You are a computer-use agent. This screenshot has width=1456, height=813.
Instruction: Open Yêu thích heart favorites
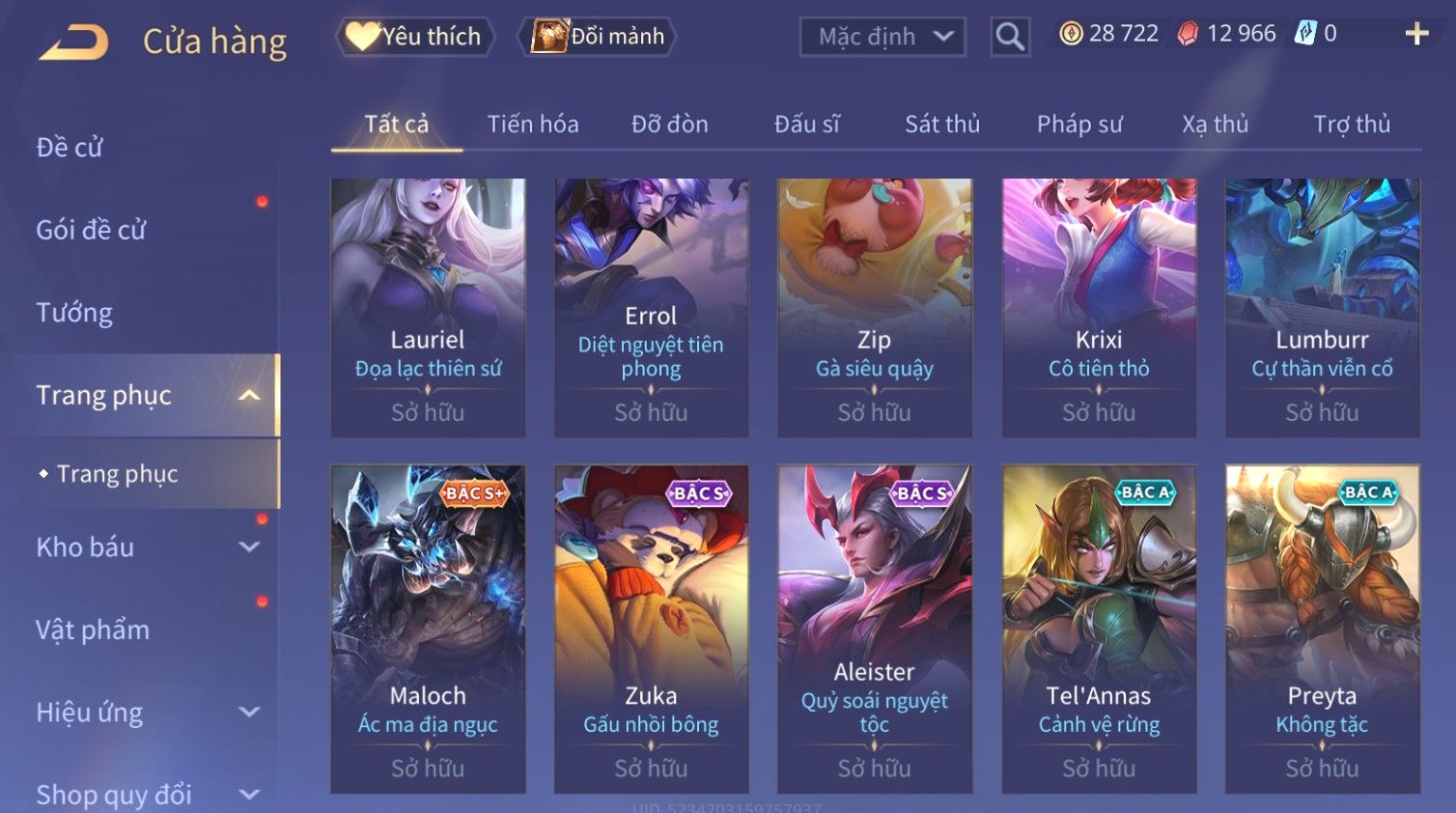[415, 37]
